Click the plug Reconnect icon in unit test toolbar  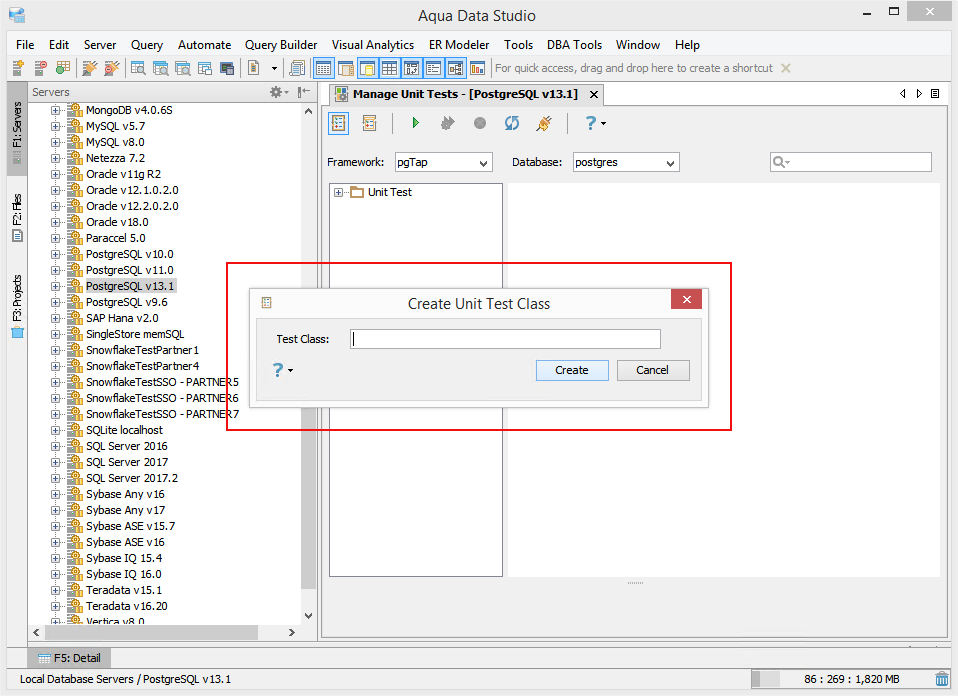tap(543, 123)
